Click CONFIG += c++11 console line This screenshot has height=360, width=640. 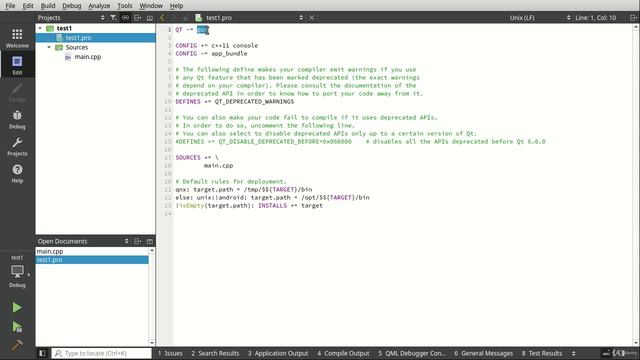point(217,46)
